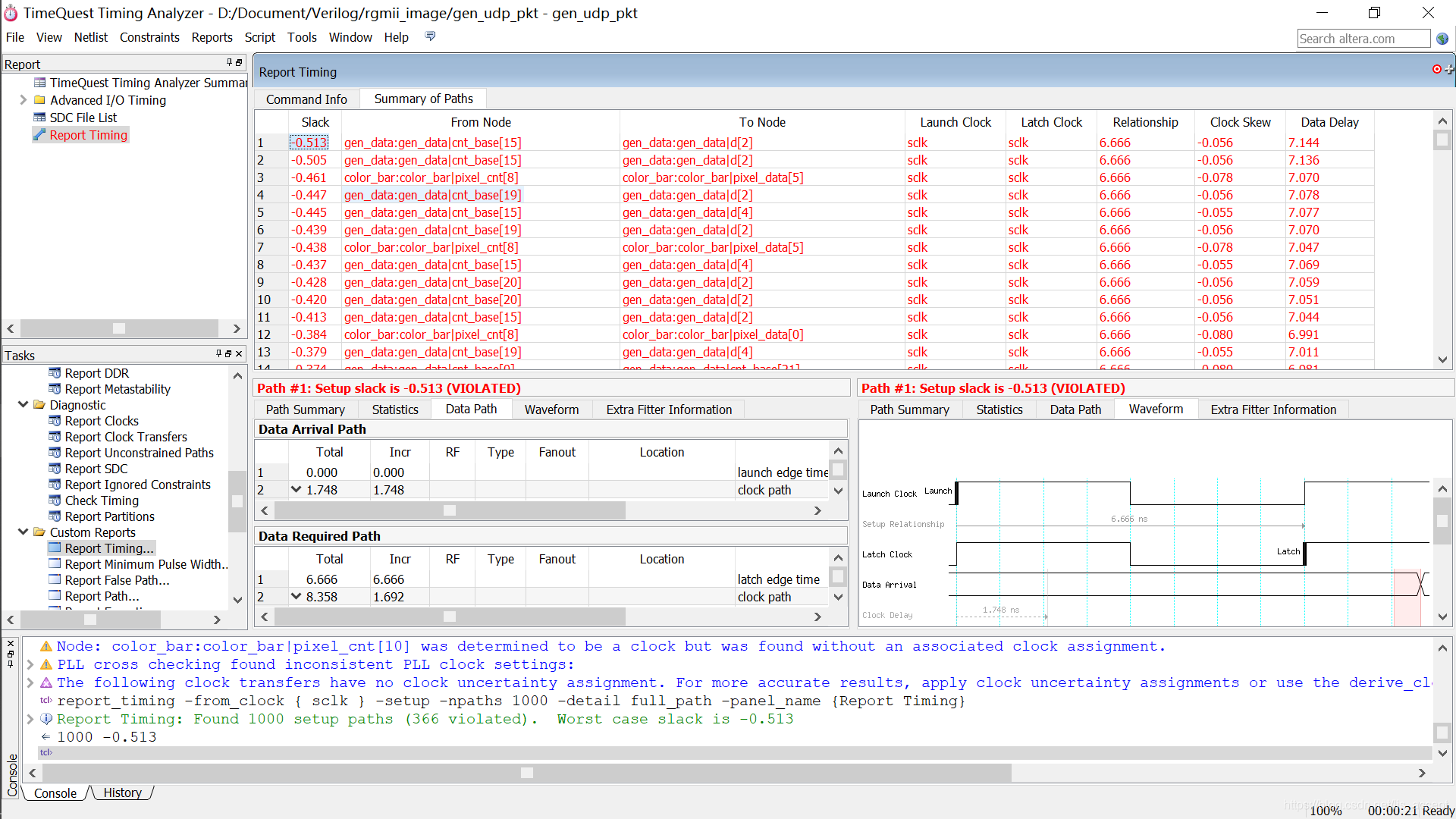Viewport: 1456px width, 819px height.
Task: Click the Report Clocks task icon
Action: 55,421
